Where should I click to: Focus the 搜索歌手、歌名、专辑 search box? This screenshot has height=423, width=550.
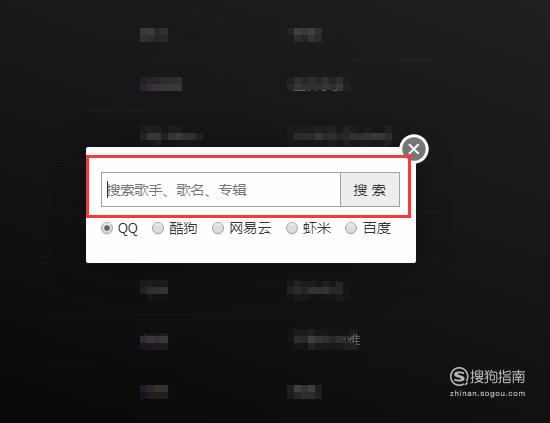pyautogui.click(x=221, y=189)
